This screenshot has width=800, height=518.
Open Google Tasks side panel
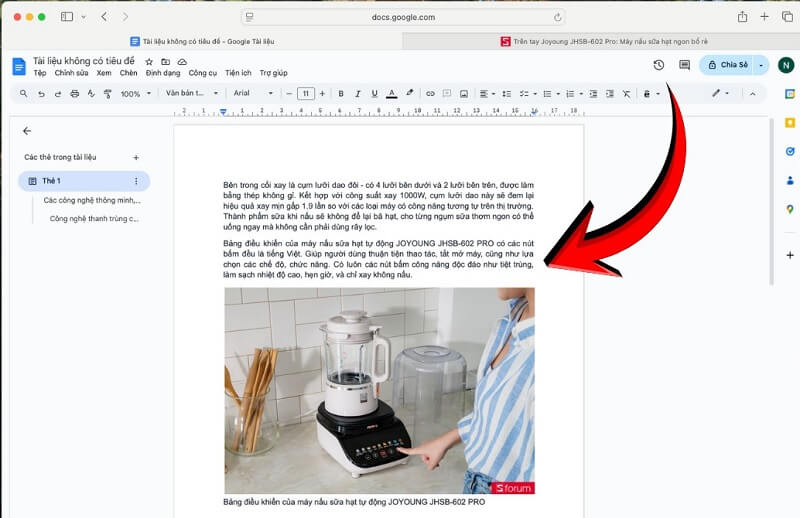click(x=790, y=152)
